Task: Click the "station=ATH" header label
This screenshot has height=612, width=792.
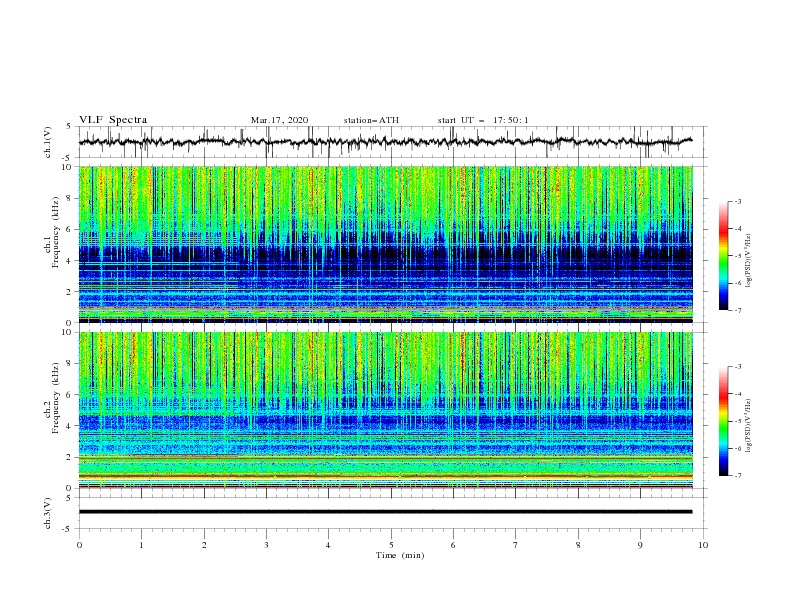Action: point(371,120)
